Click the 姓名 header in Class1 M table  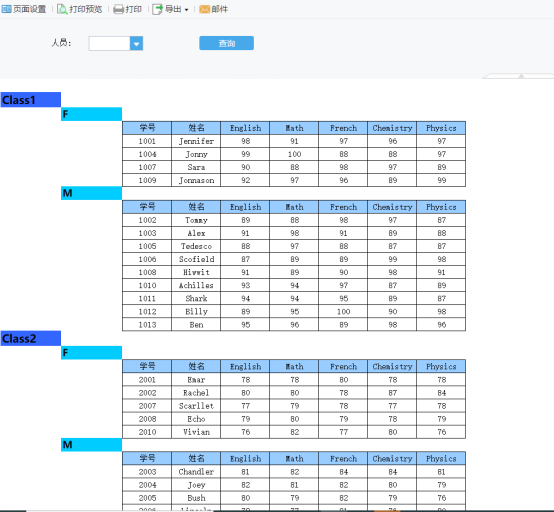pyautogui.click(x=196, y=207)
